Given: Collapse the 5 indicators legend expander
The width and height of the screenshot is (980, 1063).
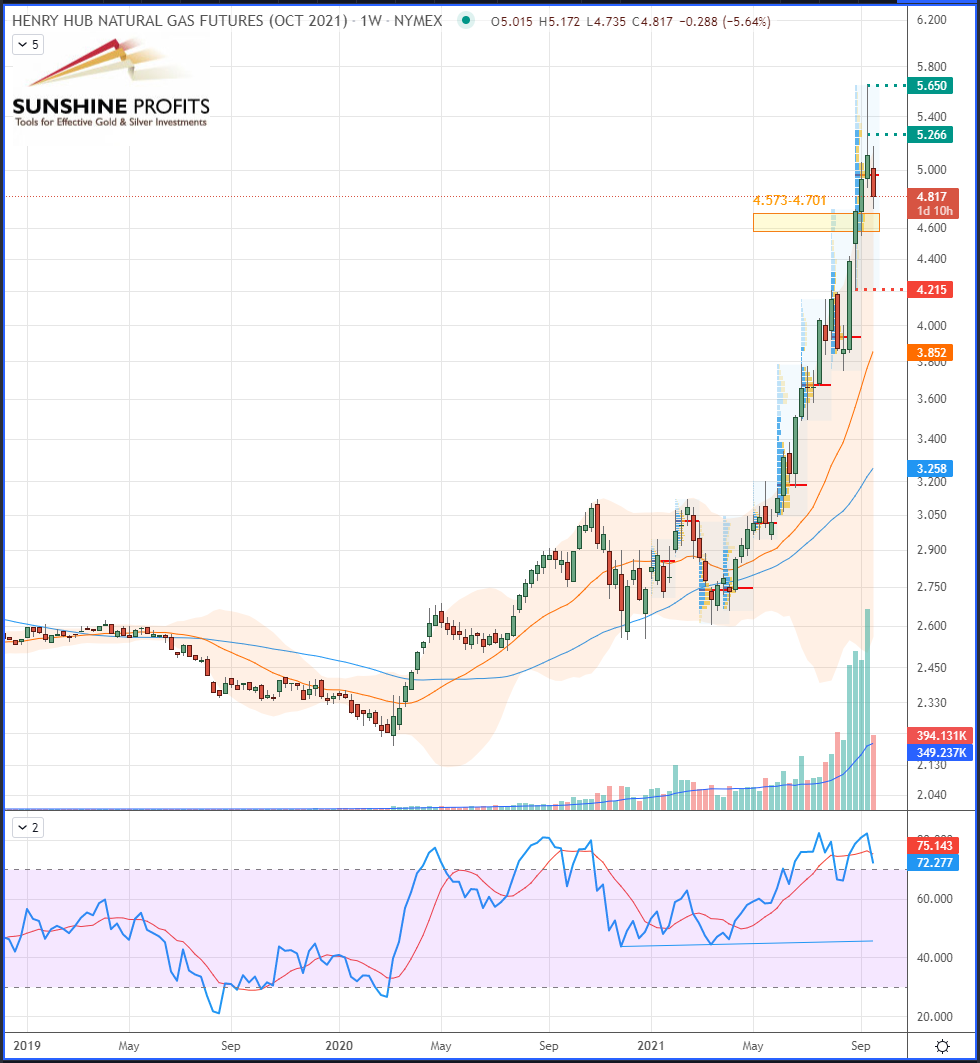Looking at the screenshot, I should point(28,45).
